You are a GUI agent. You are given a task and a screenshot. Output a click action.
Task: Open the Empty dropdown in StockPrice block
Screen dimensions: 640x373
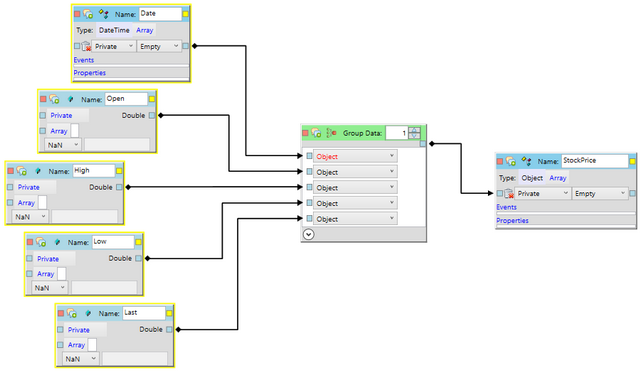point(600,193)
